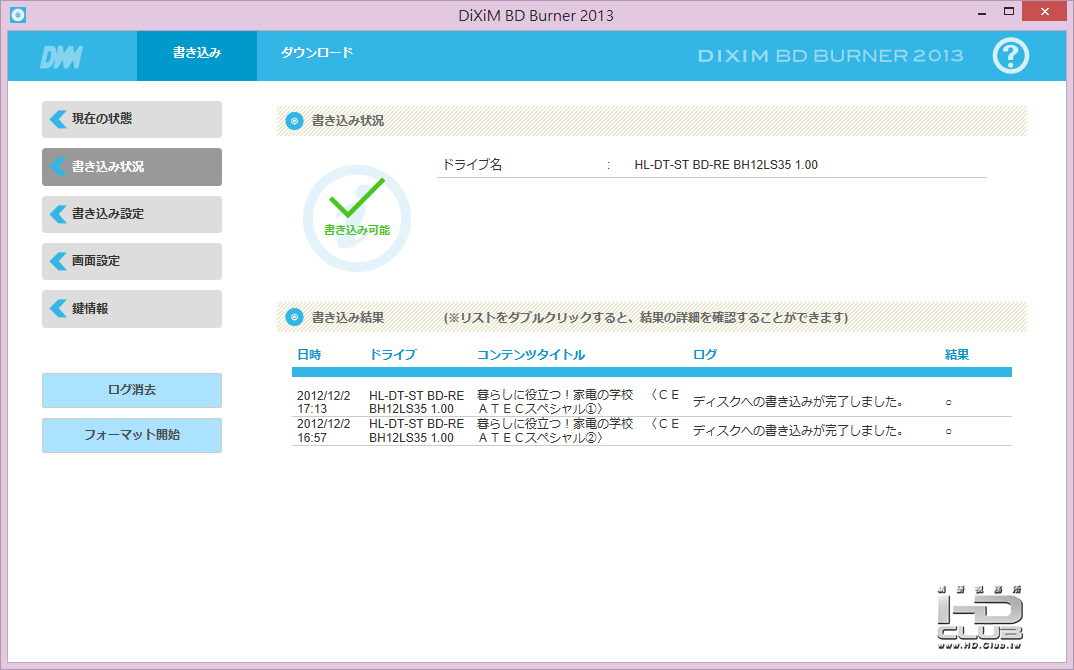
Task: Open the 現在の状態 sidebar section
Action: [132, 119]
